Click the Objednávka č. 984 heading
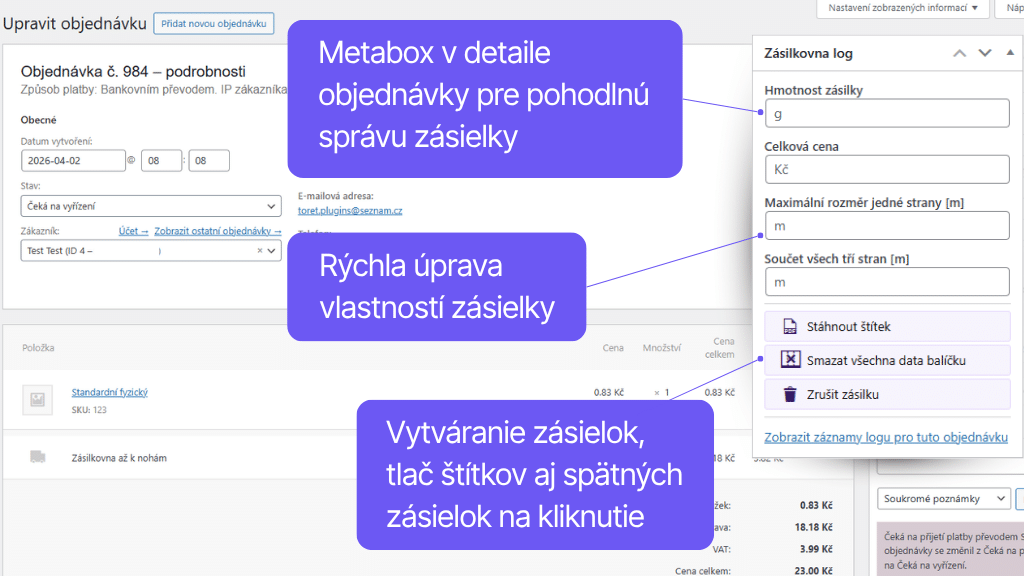This screenshot has height=576, width=1024. 133,71
